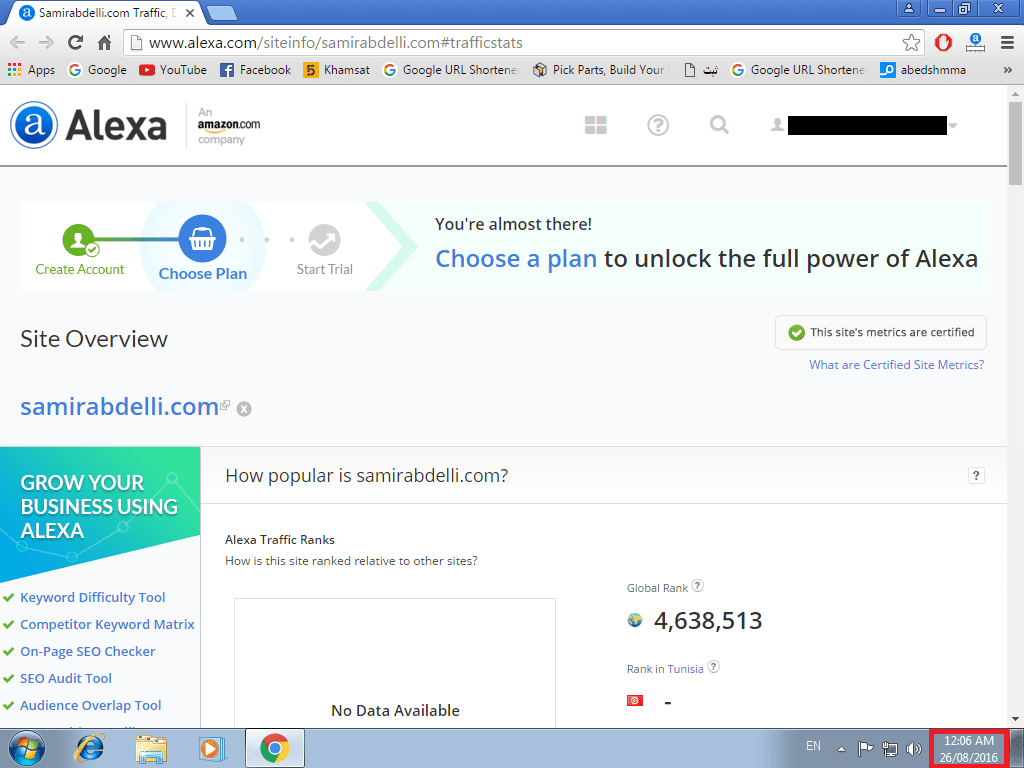Click the network tray icon
The width and height of the screenshot is (1024, 768).
point(889,748)
